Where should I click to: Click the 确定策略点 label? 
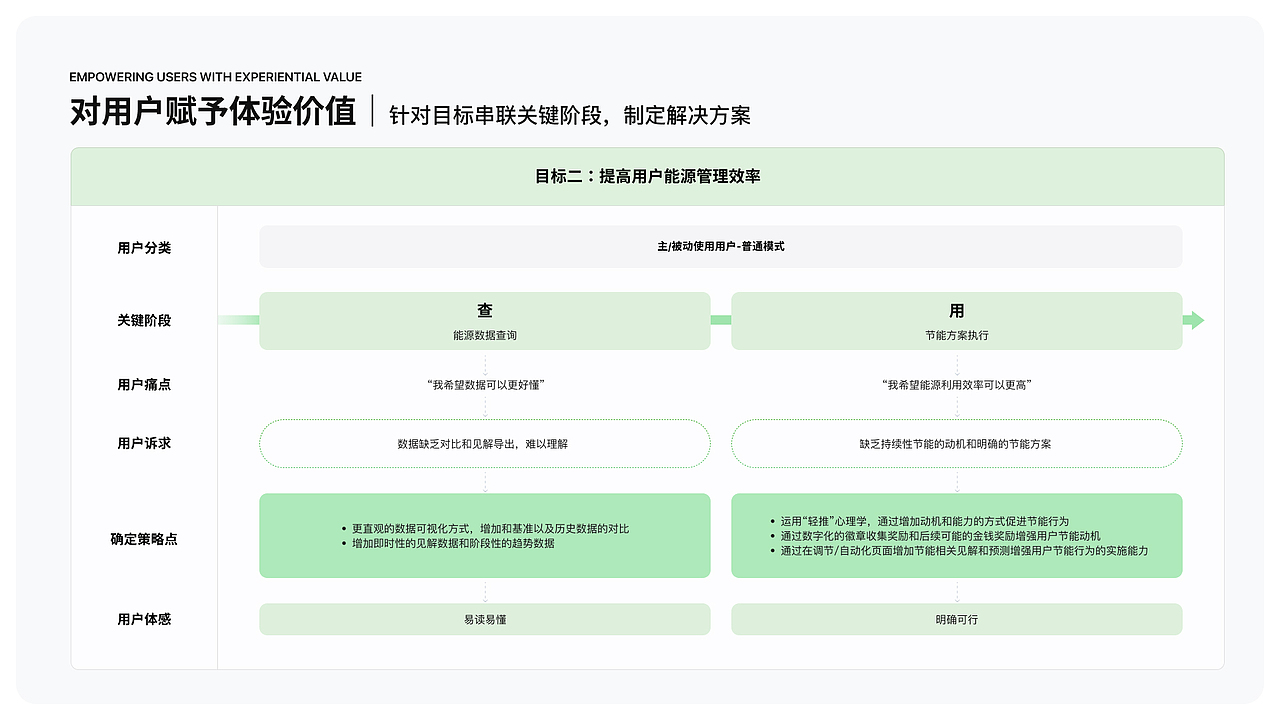144,538
